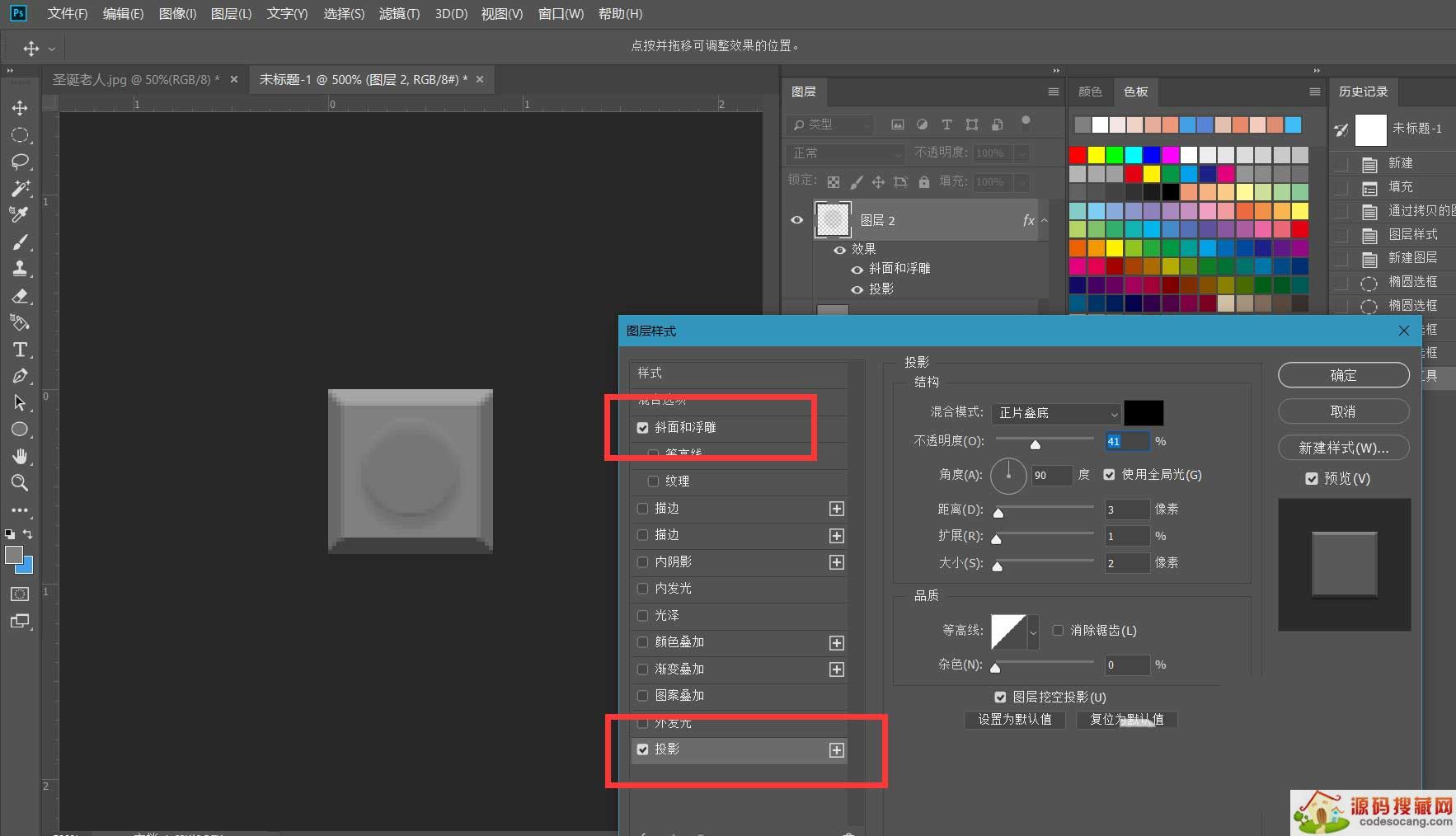The width and height of the screenshot is (1456, 836).
Task: Enable the Inner Shadow (内阴影) checkbox
Action: coord(642,562)
